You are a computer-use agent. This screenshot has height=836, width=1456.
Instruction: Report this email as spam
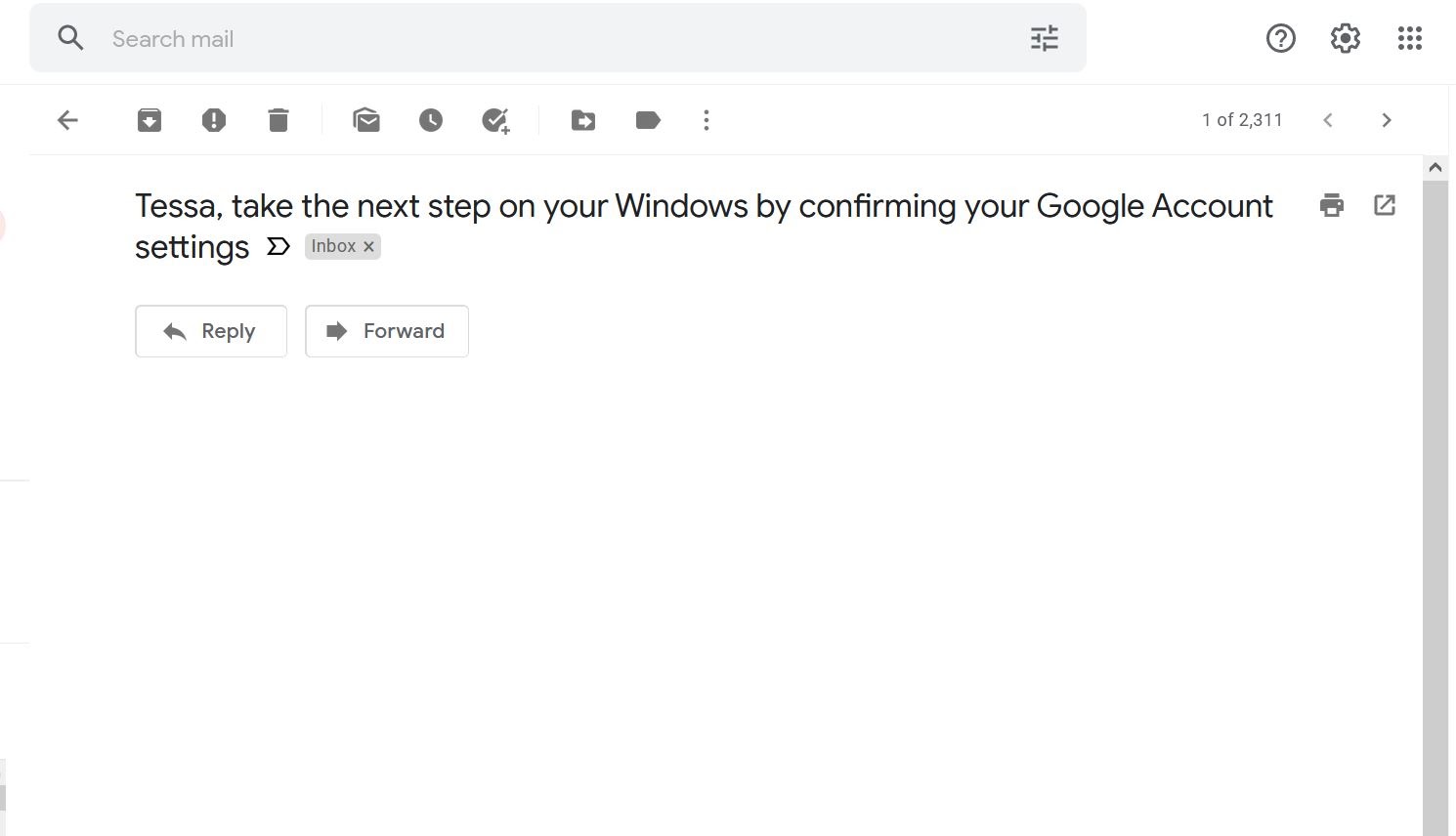click(x=213, y=119)
